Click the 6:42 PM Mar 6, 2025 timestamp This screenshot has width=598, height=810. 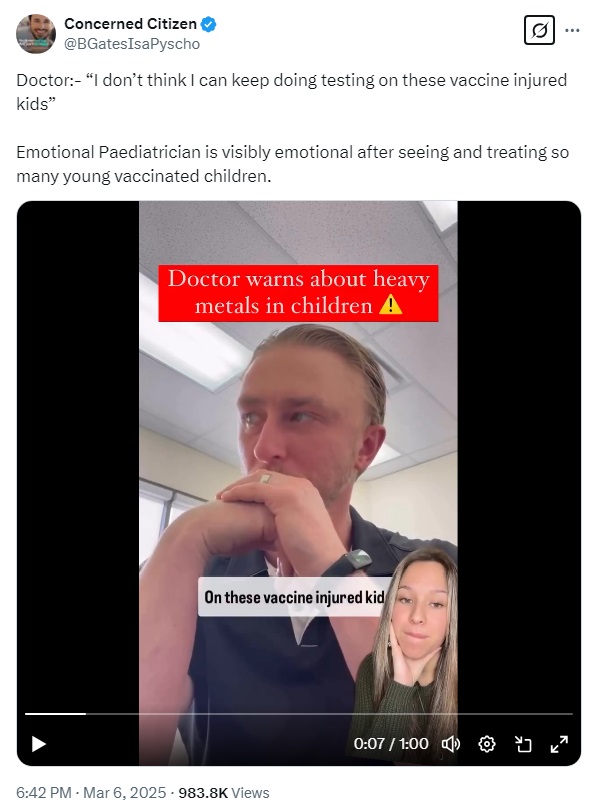click(x=91, y=792)
